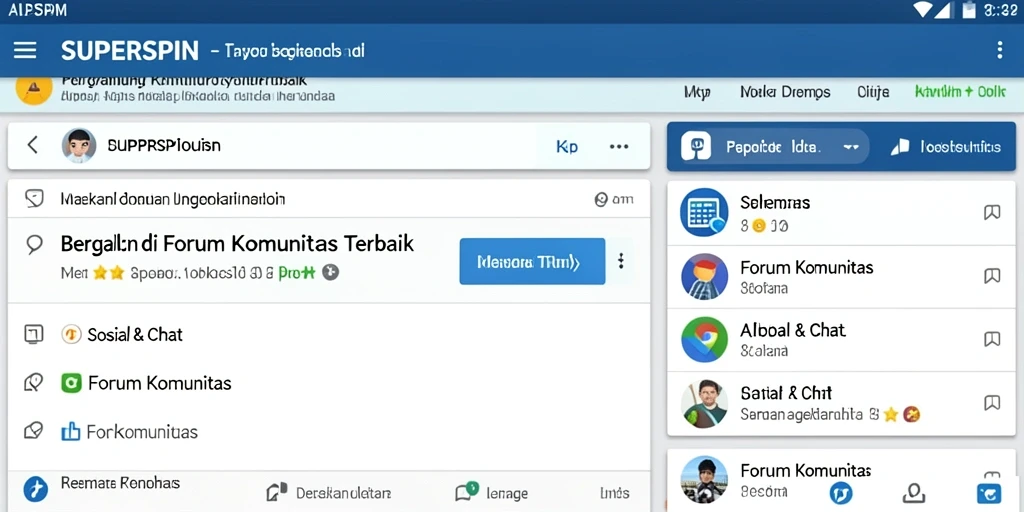Bookmark the Selemras item
The height and width of the screenshot is (512, 1024).
coord(992,212)
